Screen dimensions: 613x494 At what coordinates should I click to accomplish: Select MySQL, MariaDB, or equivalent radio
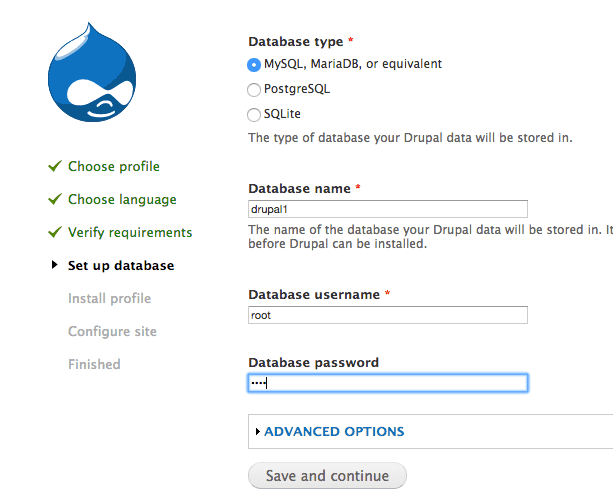point(254,64)
